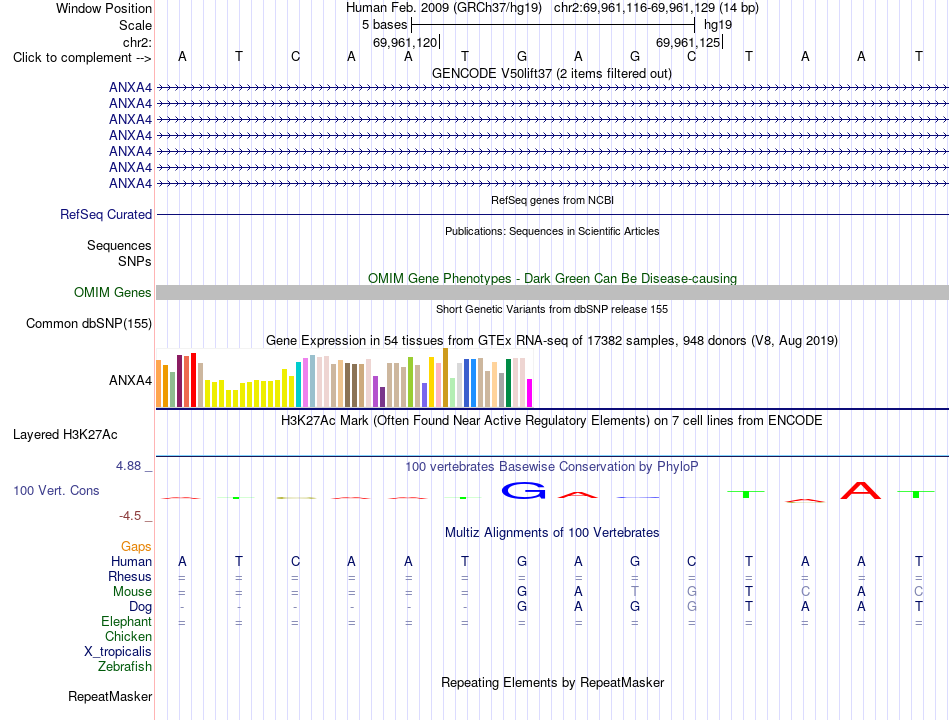Click '100 vertebrates Basewise Conservation by PhyloP' title
Screen dimensions: 950x720
[552, 467]
